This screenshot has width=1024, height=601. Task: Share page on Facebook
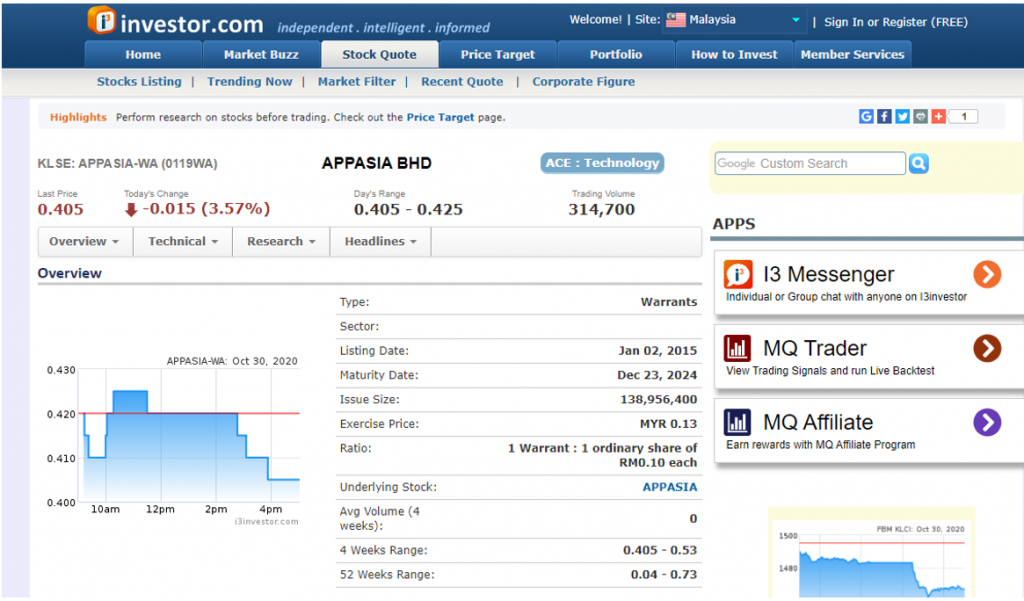pos(884,117)
